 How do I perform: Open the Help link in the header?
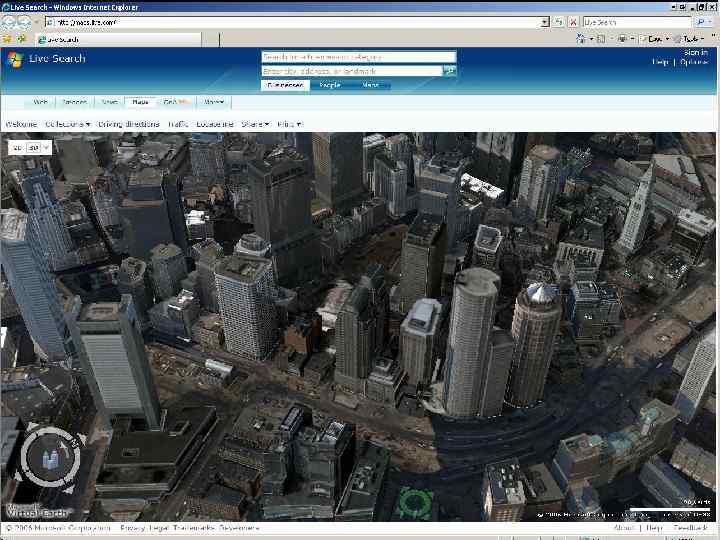point(661,62)
